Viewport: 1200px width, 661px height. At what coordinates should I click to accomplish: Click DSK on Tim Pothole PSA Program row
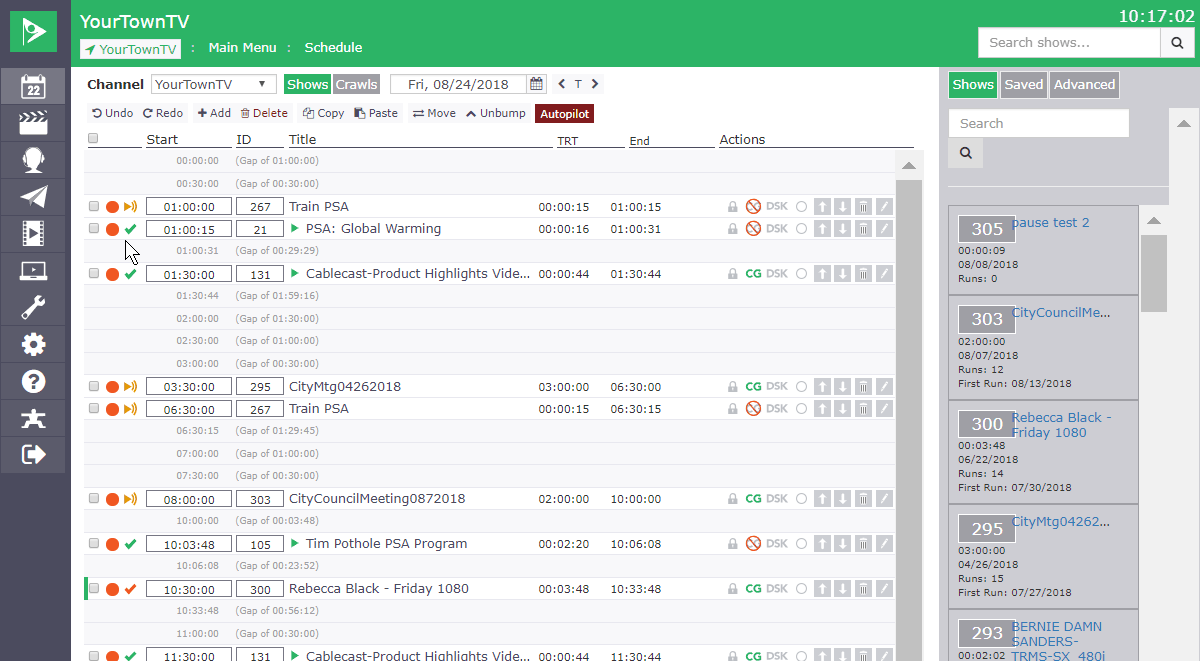click(777, 544)
